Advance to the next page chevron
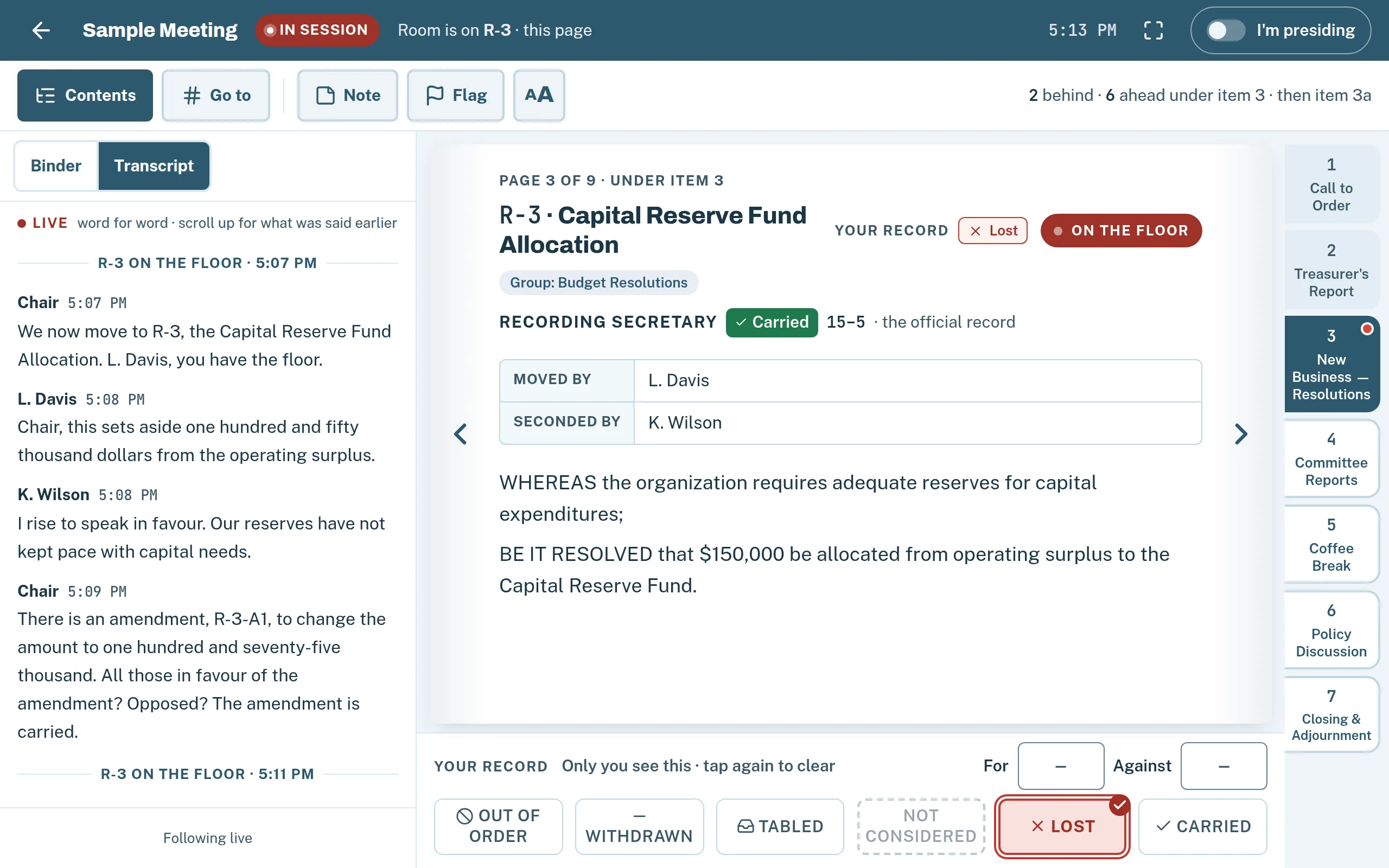This screenshot has width=1389, height=868. tap(1241, 434)
